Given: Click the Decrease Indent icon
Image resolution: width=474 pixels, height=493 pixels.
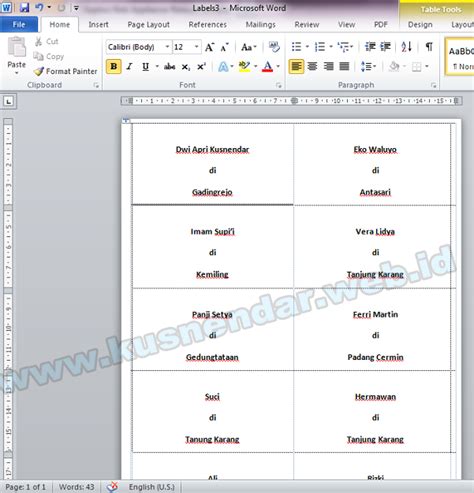Looking at the screenshot, I should (x=370, y=47).
